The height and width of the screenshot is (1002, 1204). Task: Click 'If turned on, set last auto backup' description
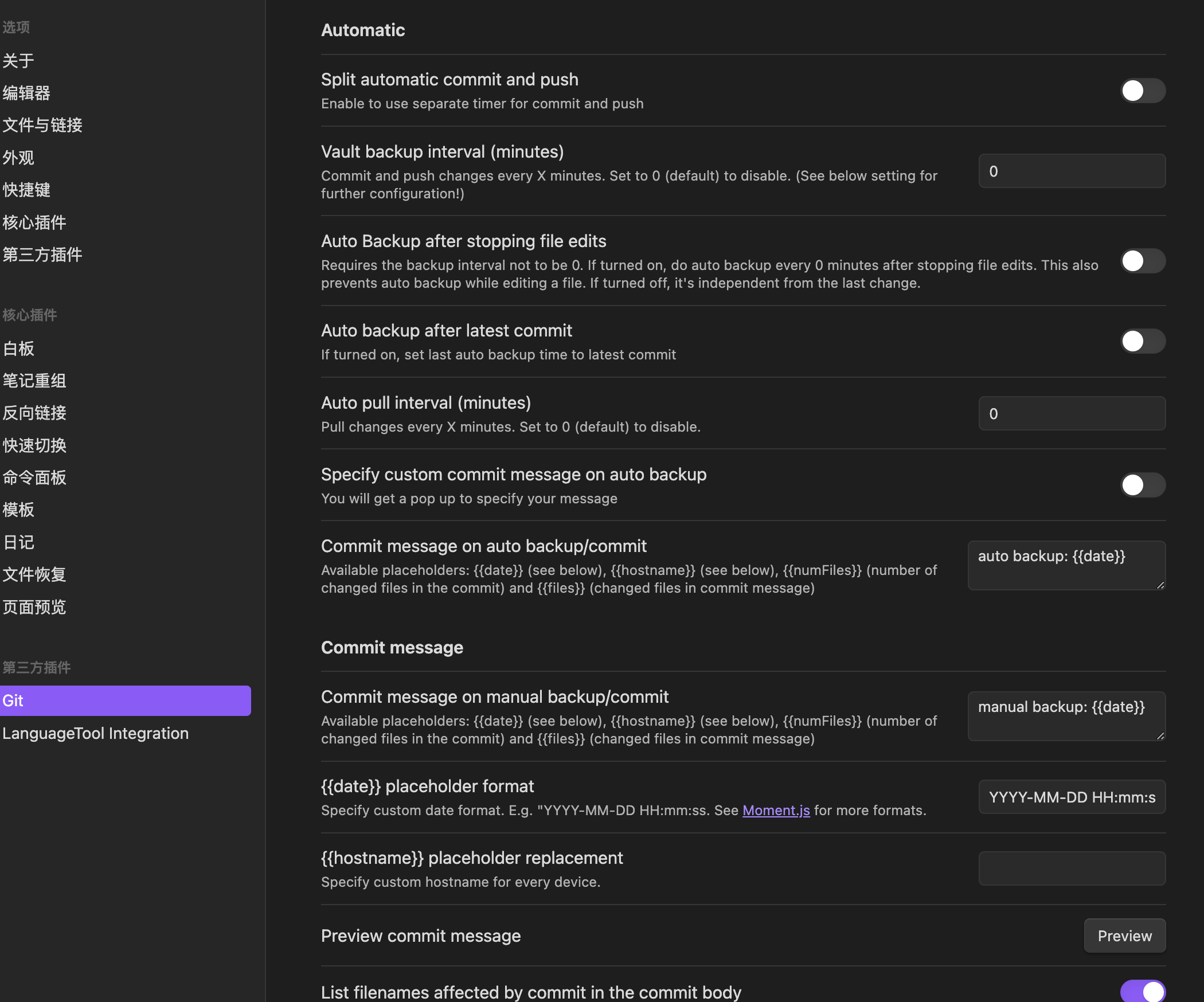pyautogui.click(x=499, y=354)
